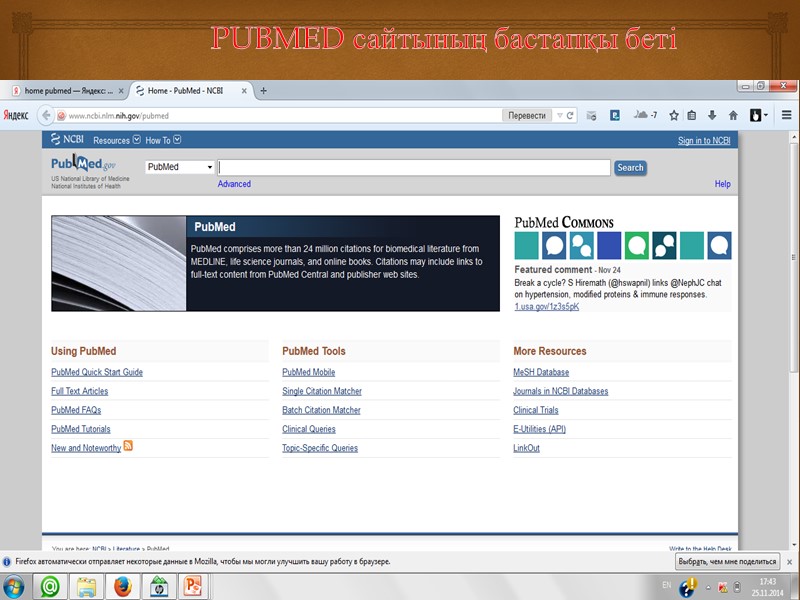Open PubMed Mobile link
The image size is (800, 600).
click(309, 372)
